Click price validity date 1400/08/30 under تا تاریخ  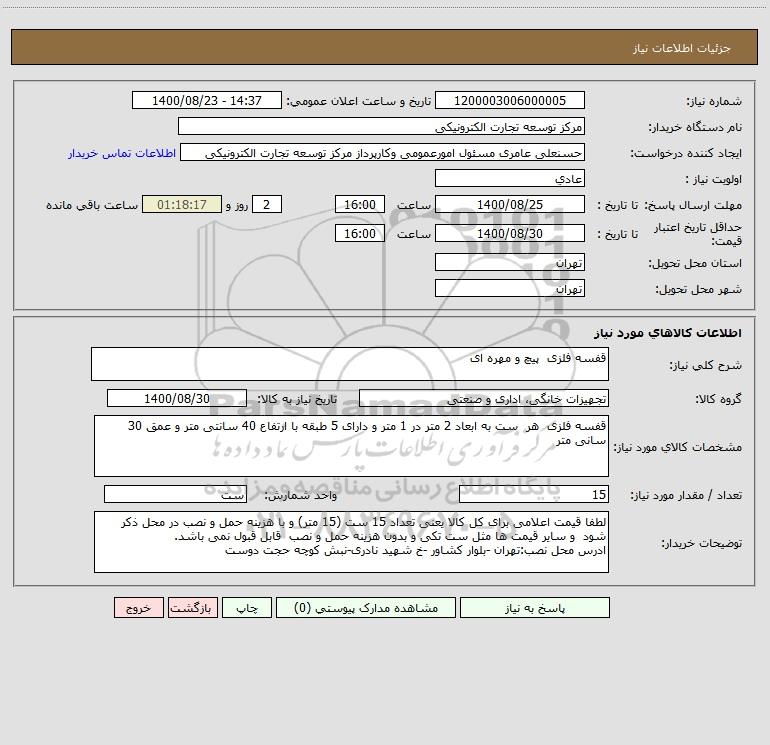click(510, 233)
